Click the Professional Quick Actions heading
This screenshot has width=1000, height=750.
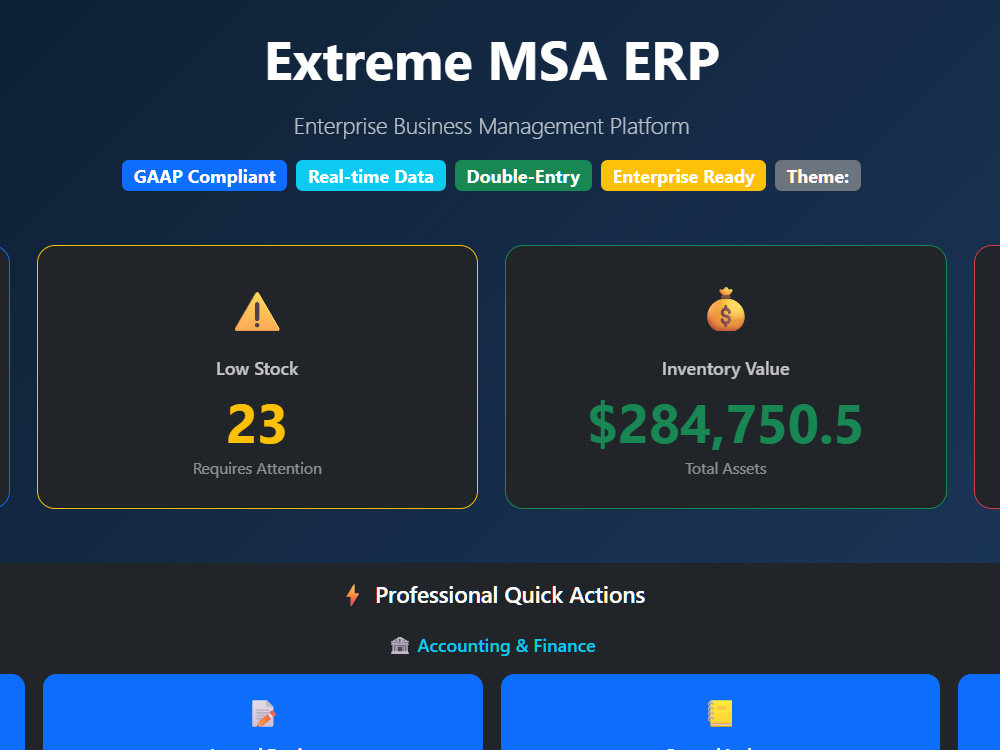[510, 595]
